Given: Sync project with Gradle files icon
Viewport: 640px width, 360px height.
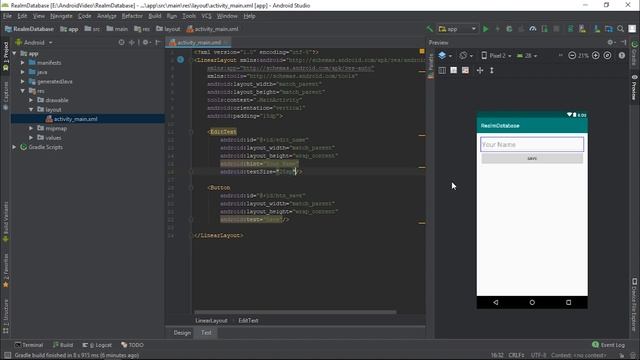Looking at the screenshot, I should pos(571,29).
